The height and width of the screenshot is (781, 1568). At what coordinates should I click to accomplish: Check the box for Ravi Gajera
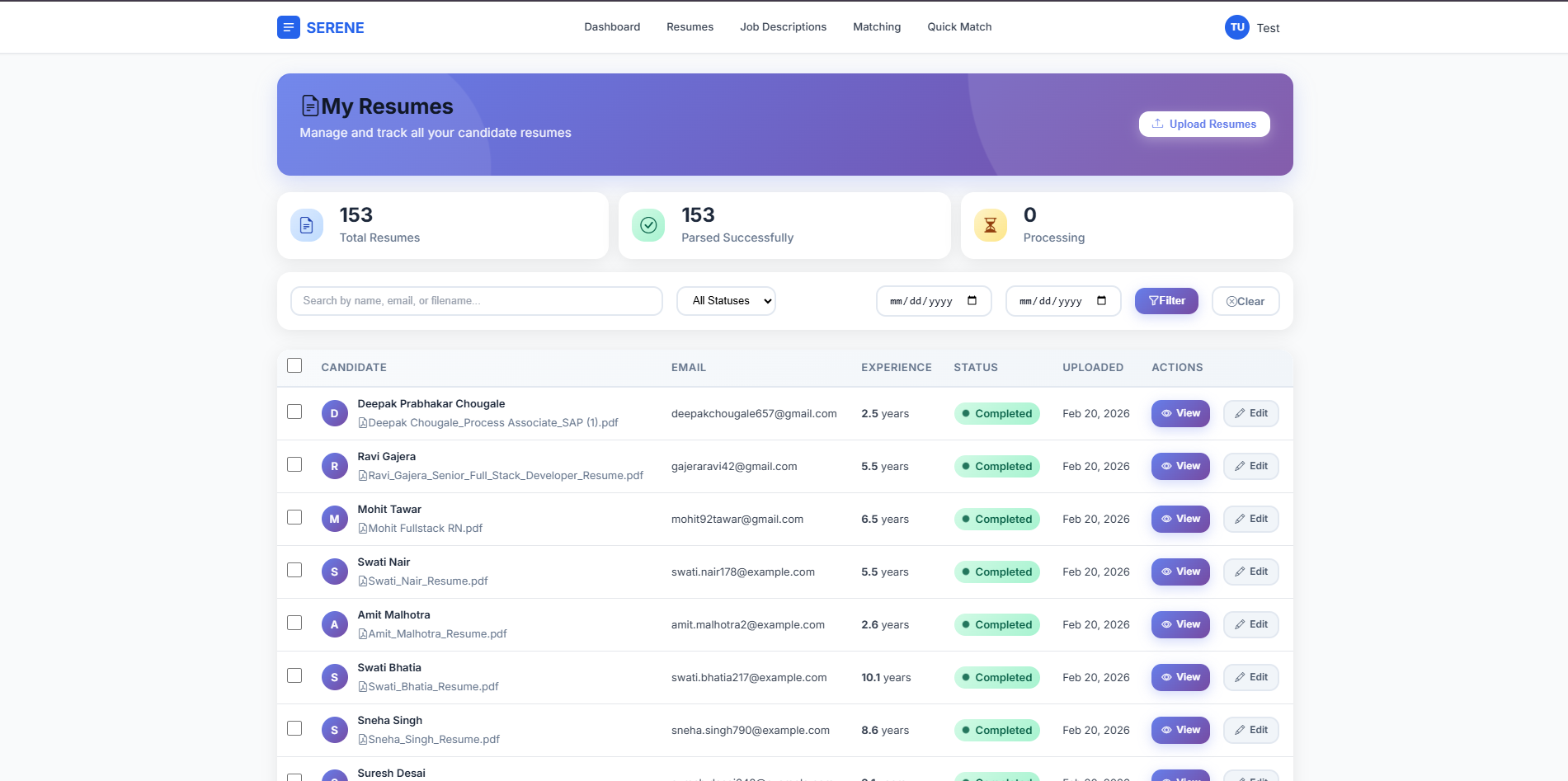[x=294, y=464]
